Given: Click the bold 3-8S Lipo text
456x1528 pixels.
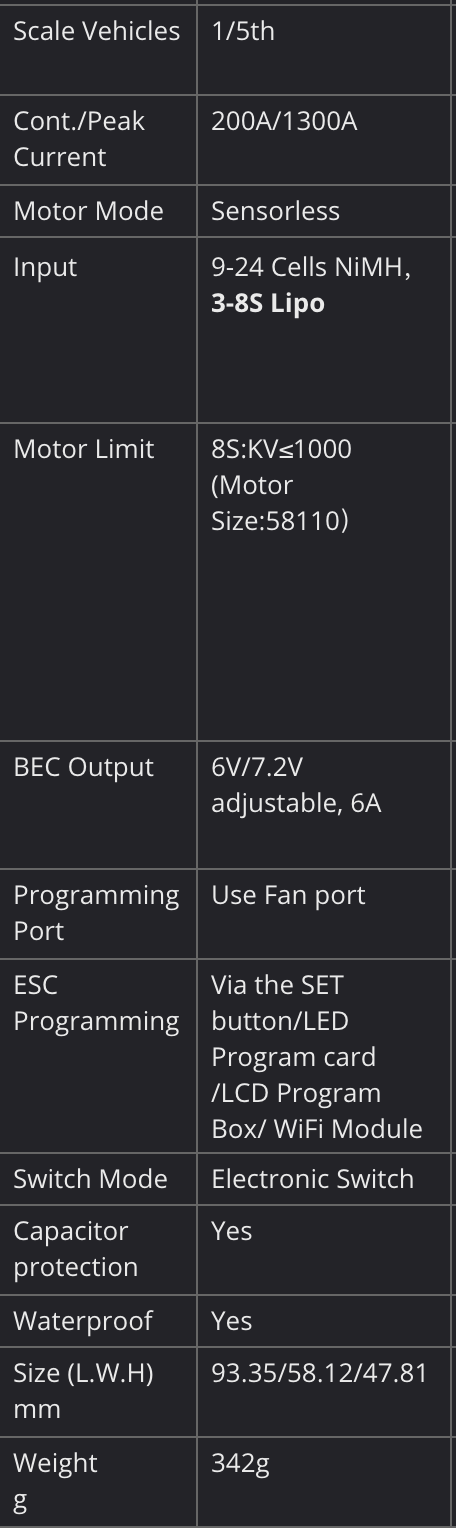Looking at the screenshot, I should (x=268, y=303).
